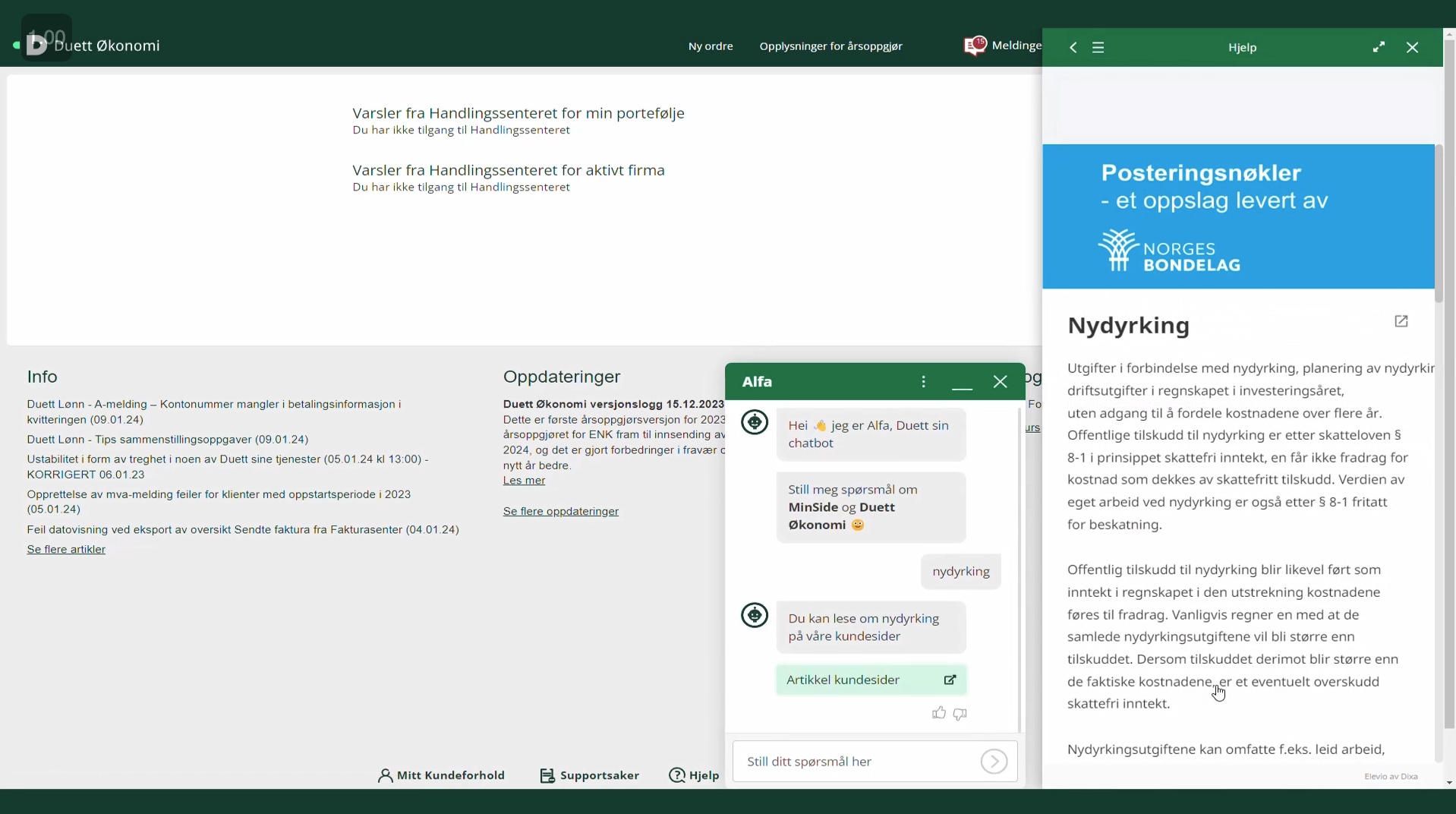Select Ny ordre in the top menu

pos(711,46)
